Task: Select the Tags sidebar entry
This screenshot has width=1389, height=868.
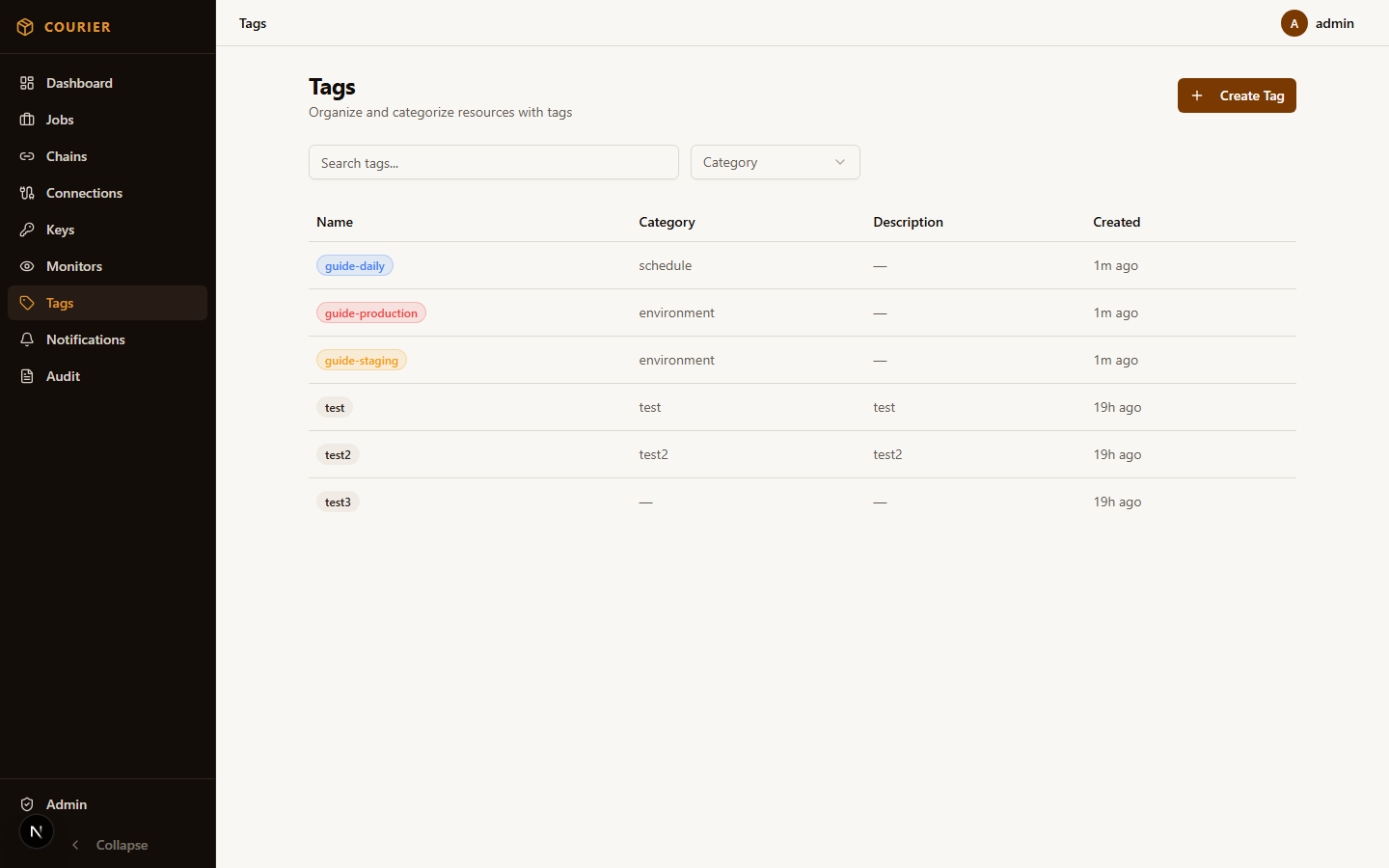Action: point(59,303)
